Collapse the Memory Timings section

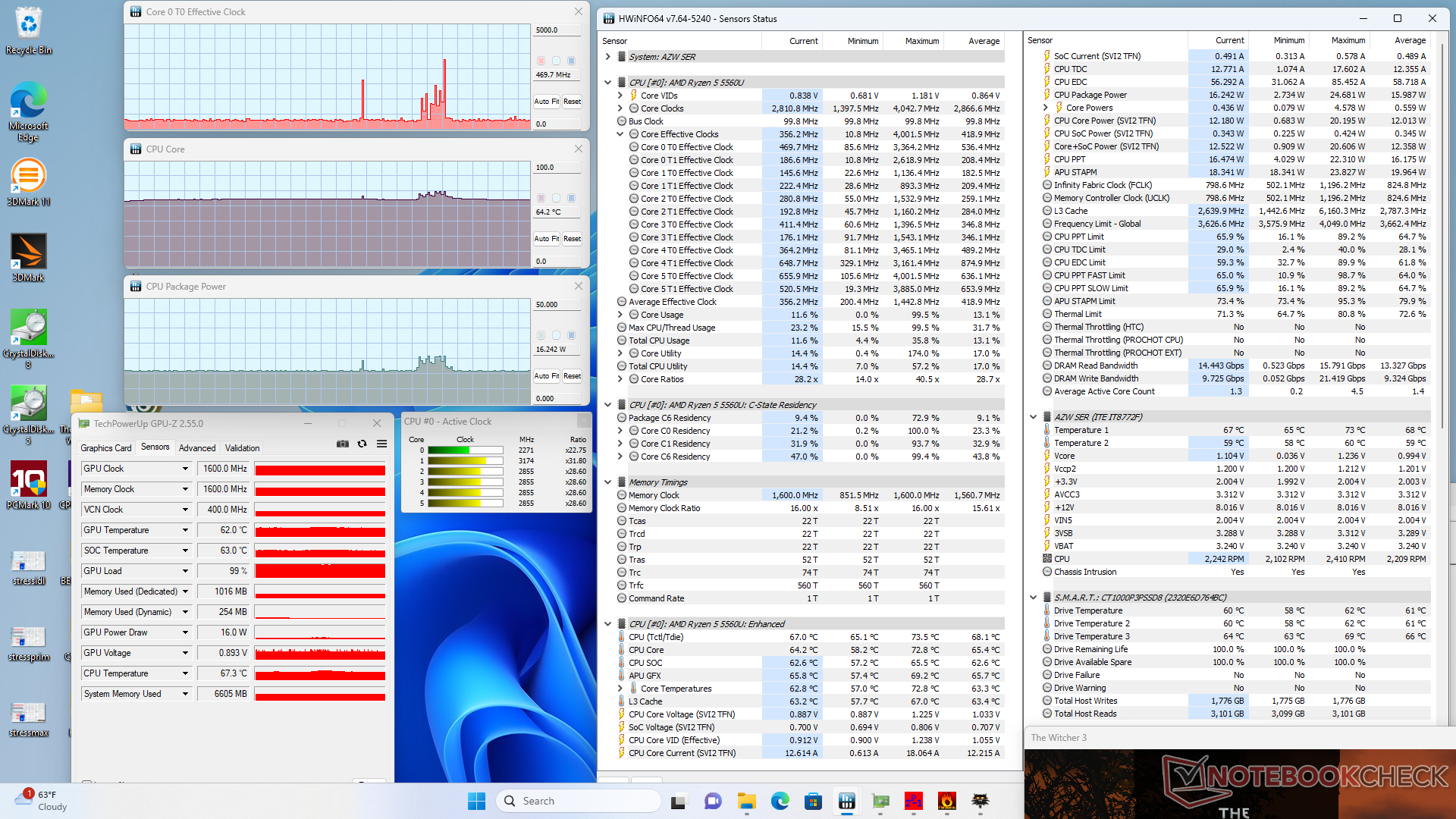point(607,482)
